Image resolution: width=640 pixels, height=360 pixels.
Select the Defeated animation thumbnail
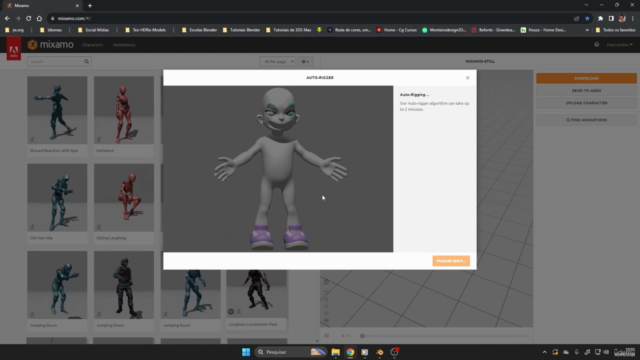[x=124, y=110]
